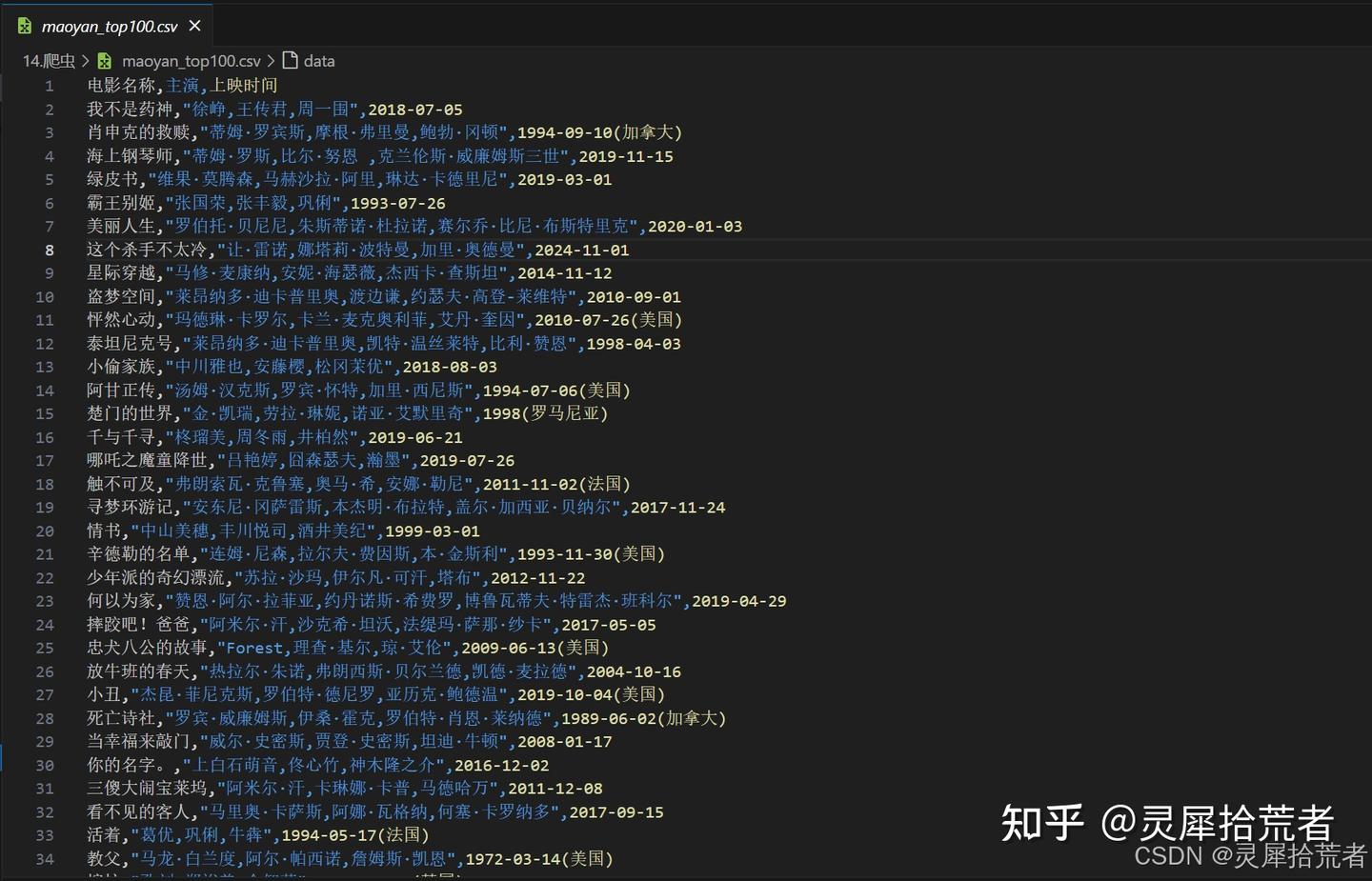Open the 14.爬虫 breadcrumb dropdown

pyautogui.click(x=49, y=60)
